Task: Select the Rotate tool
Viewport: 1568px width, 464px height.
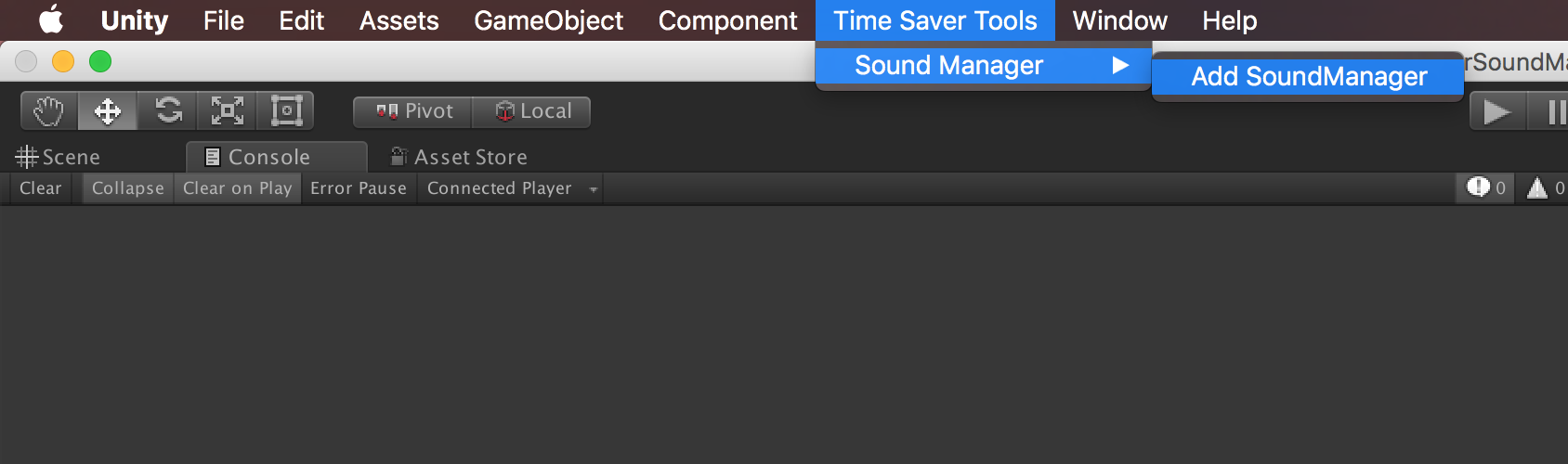Action: coord(168,111)
